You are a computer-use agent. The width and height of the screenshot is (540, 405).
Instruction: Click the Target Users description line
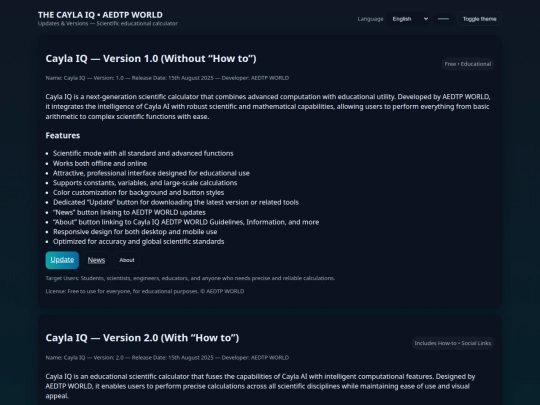pos(190,278)
